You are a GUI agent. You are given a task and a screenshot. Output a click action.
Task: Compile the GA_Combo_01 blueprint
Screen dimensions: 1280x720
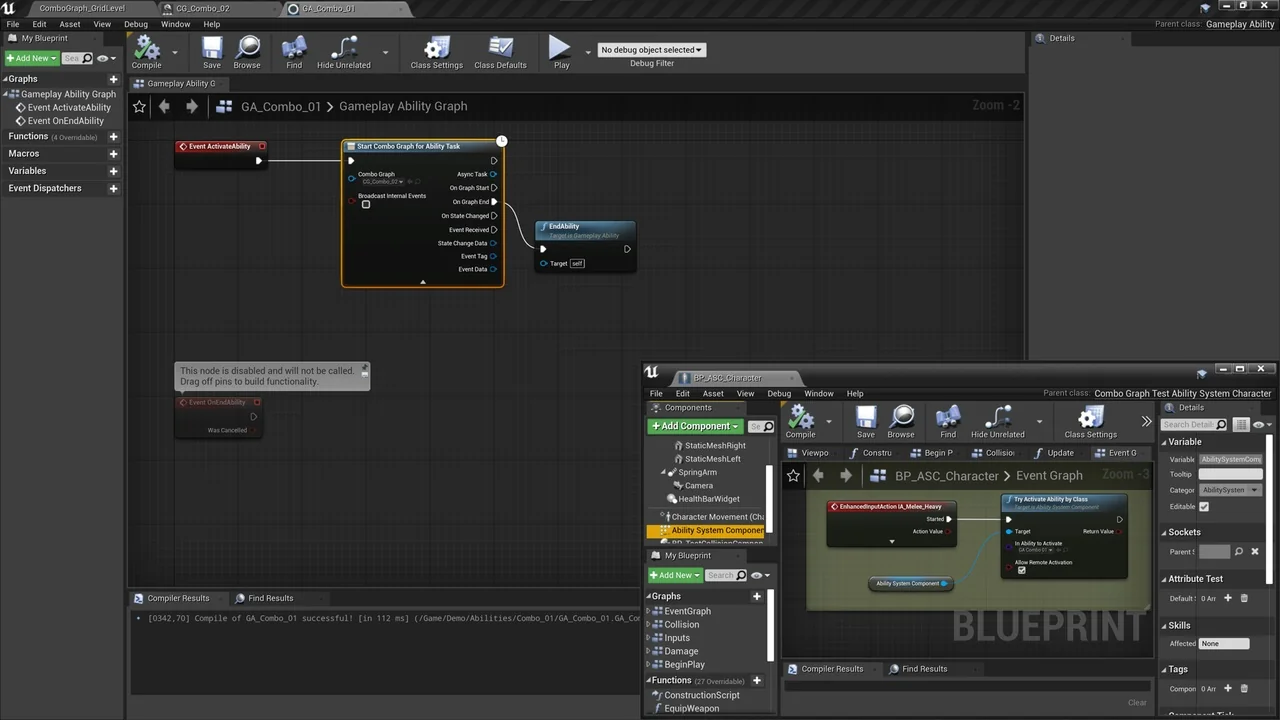(146, 51)
